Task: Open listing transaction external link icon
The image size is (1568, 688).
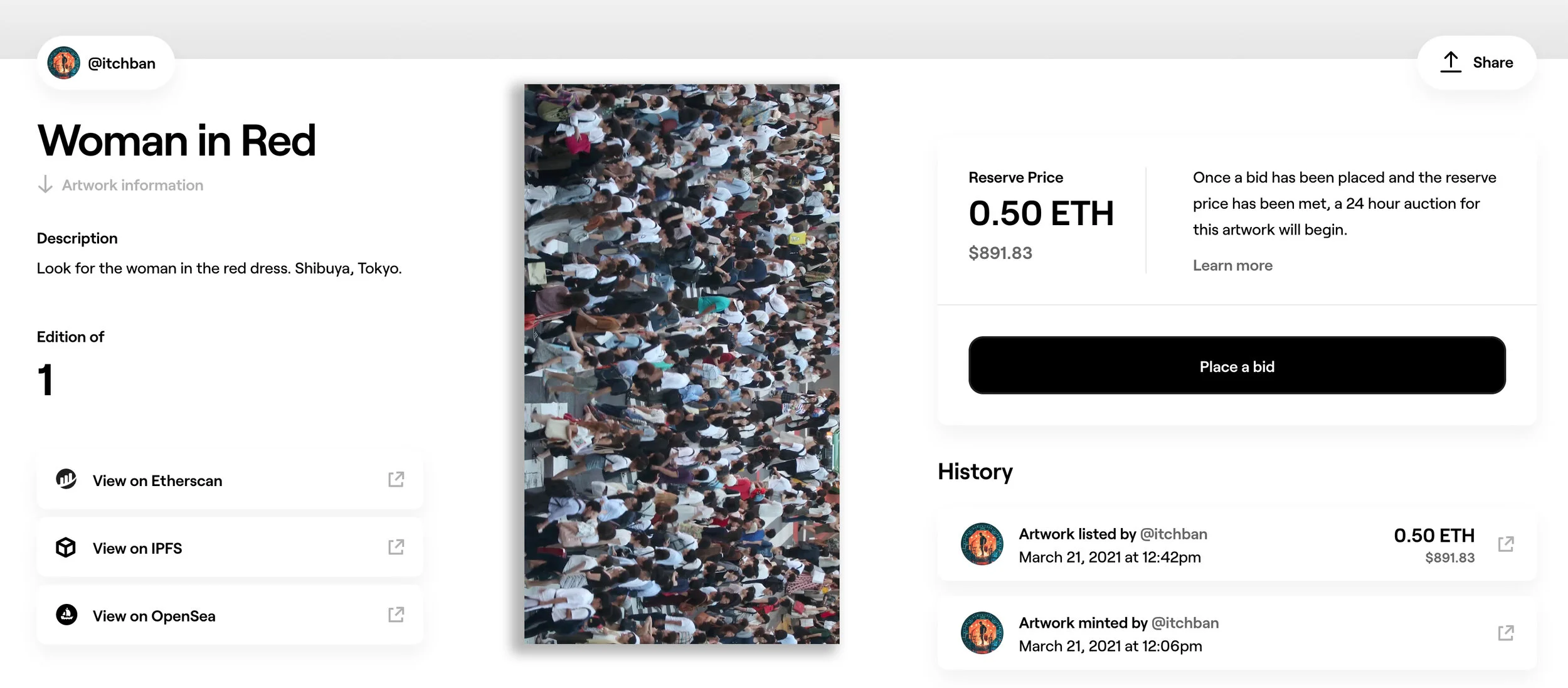Action: click(x=1505, y=544)
